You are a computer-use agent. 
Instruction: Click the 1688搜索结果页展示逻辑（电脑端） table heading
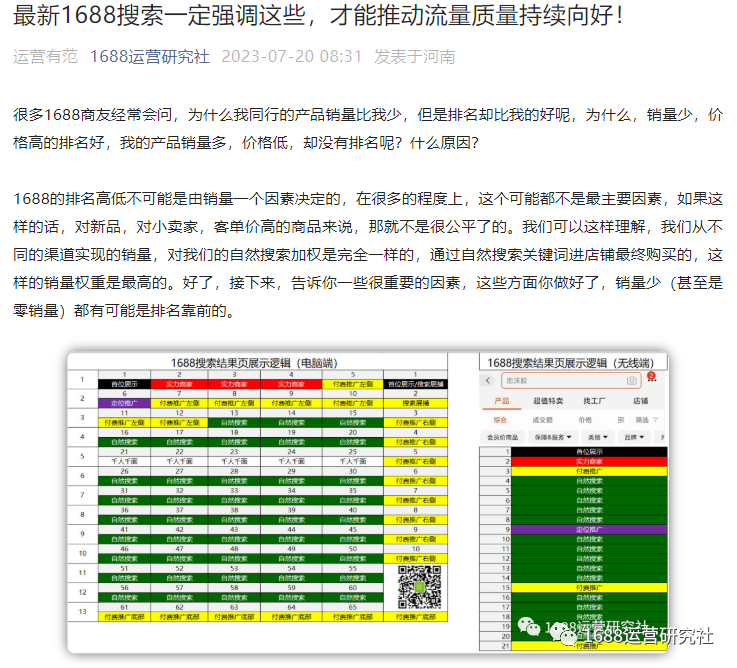point(254,363)
